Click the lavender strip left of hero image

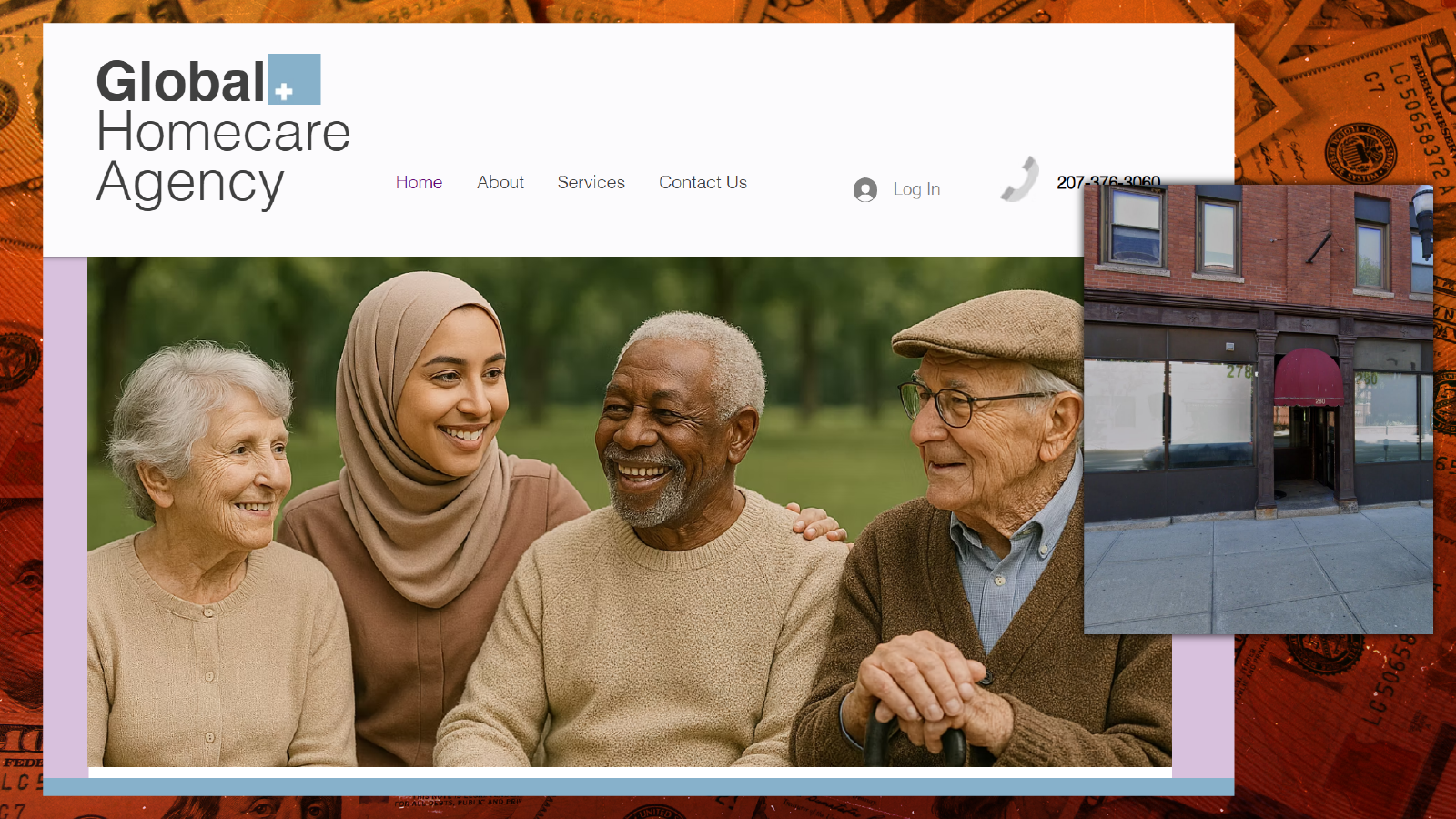[65, 510]
